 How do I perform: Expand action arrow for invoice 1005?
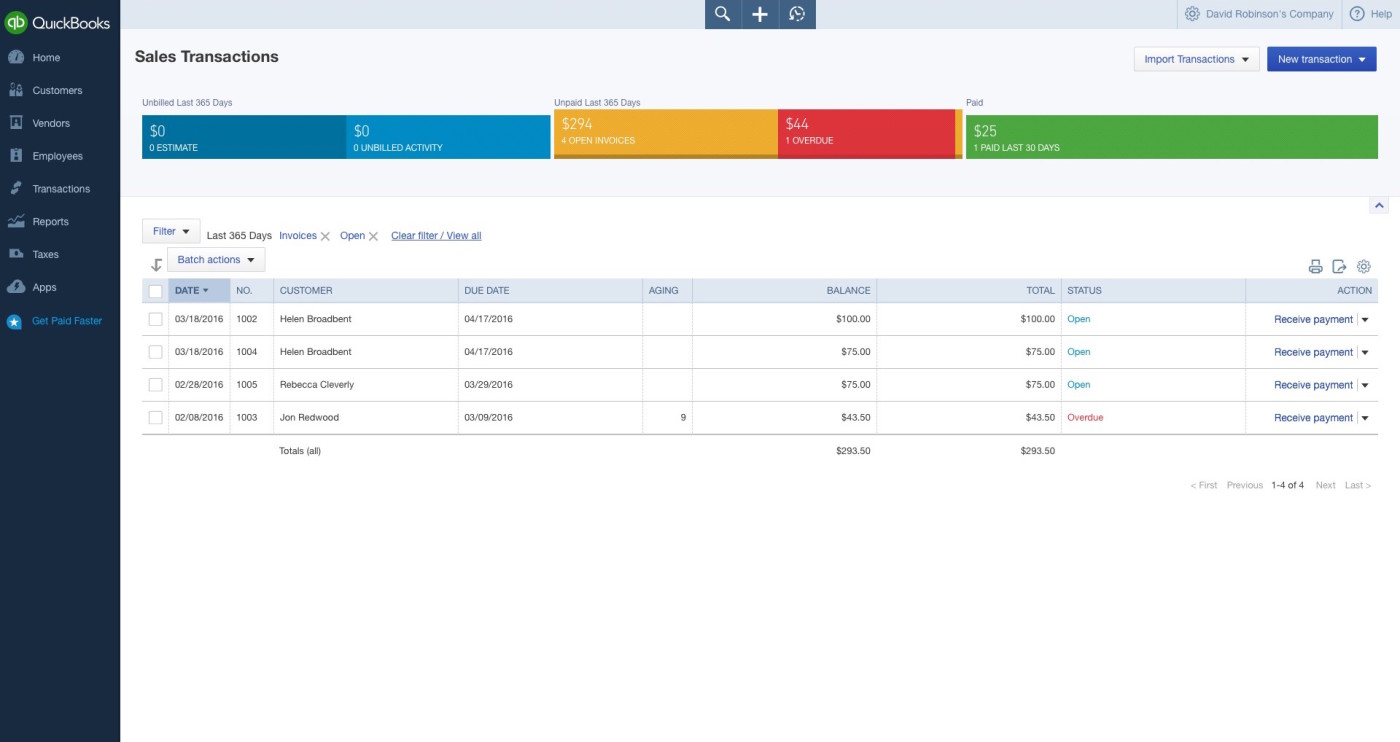click(x=1365, y=386)
